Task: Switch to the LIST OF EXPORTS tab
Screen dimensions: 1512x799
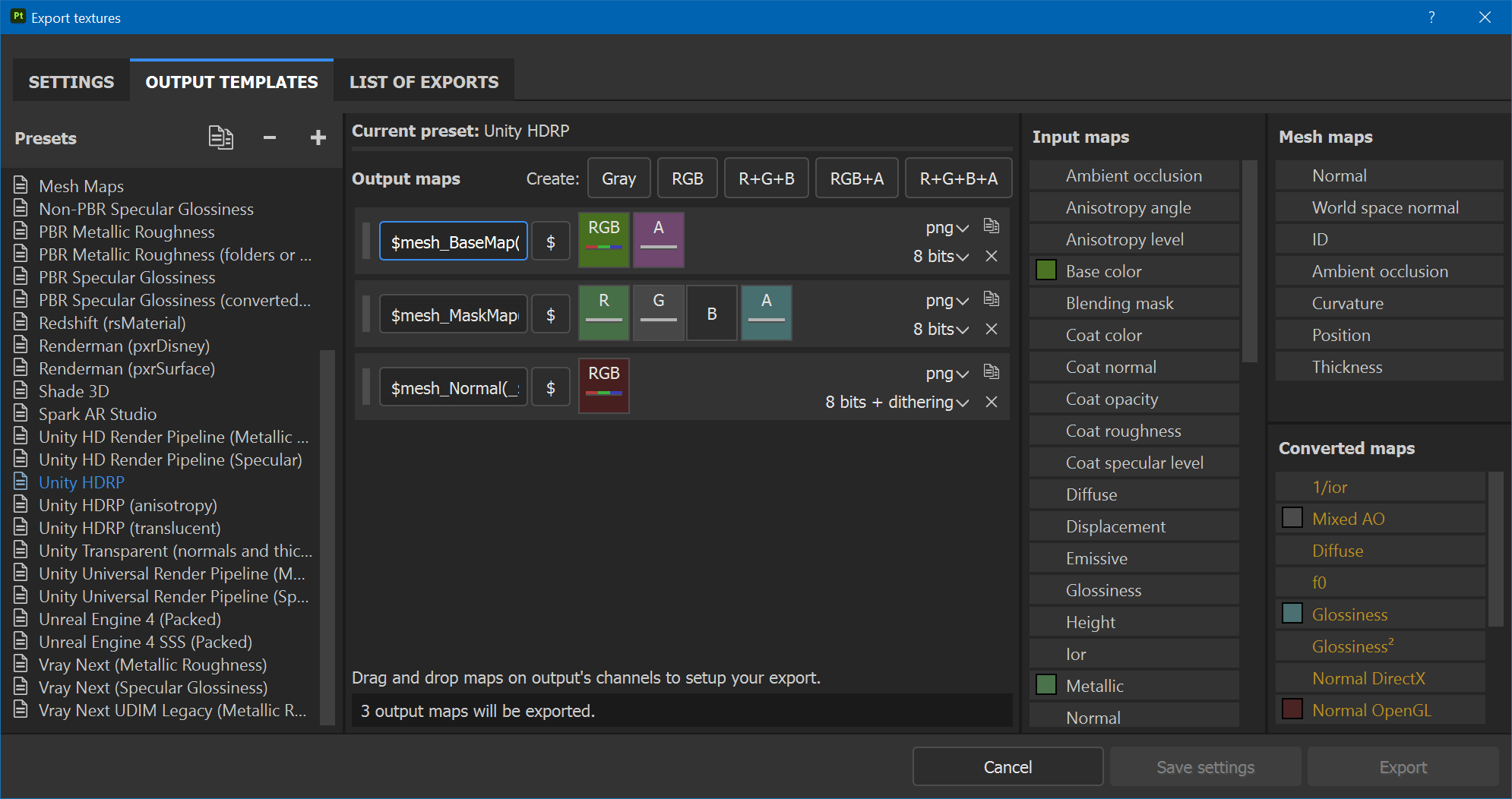Action: (x=424, y=81)
